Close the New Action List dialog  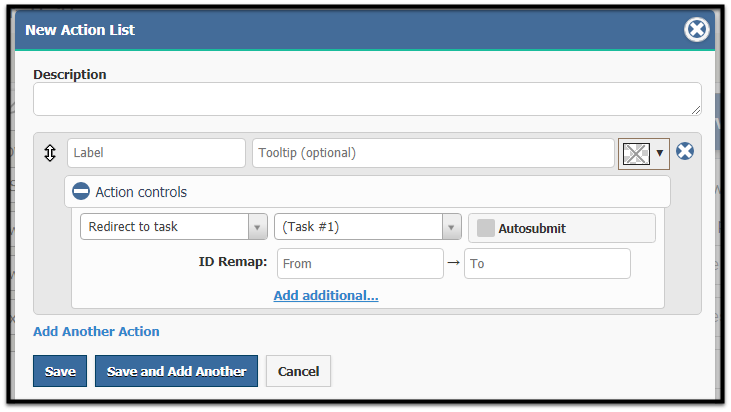[x=697, y=30]
